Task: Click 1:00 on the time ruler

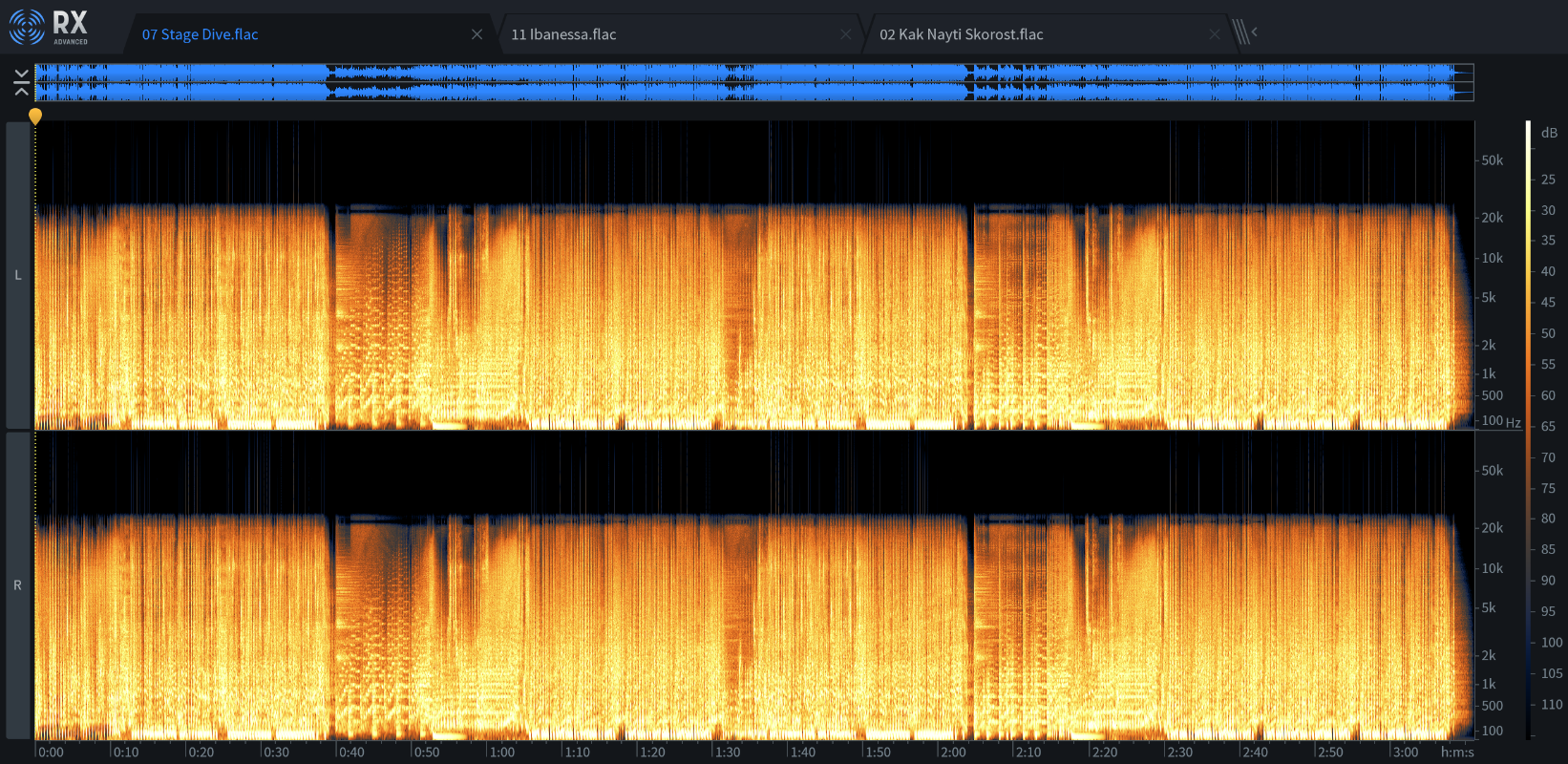Action: 502,752
